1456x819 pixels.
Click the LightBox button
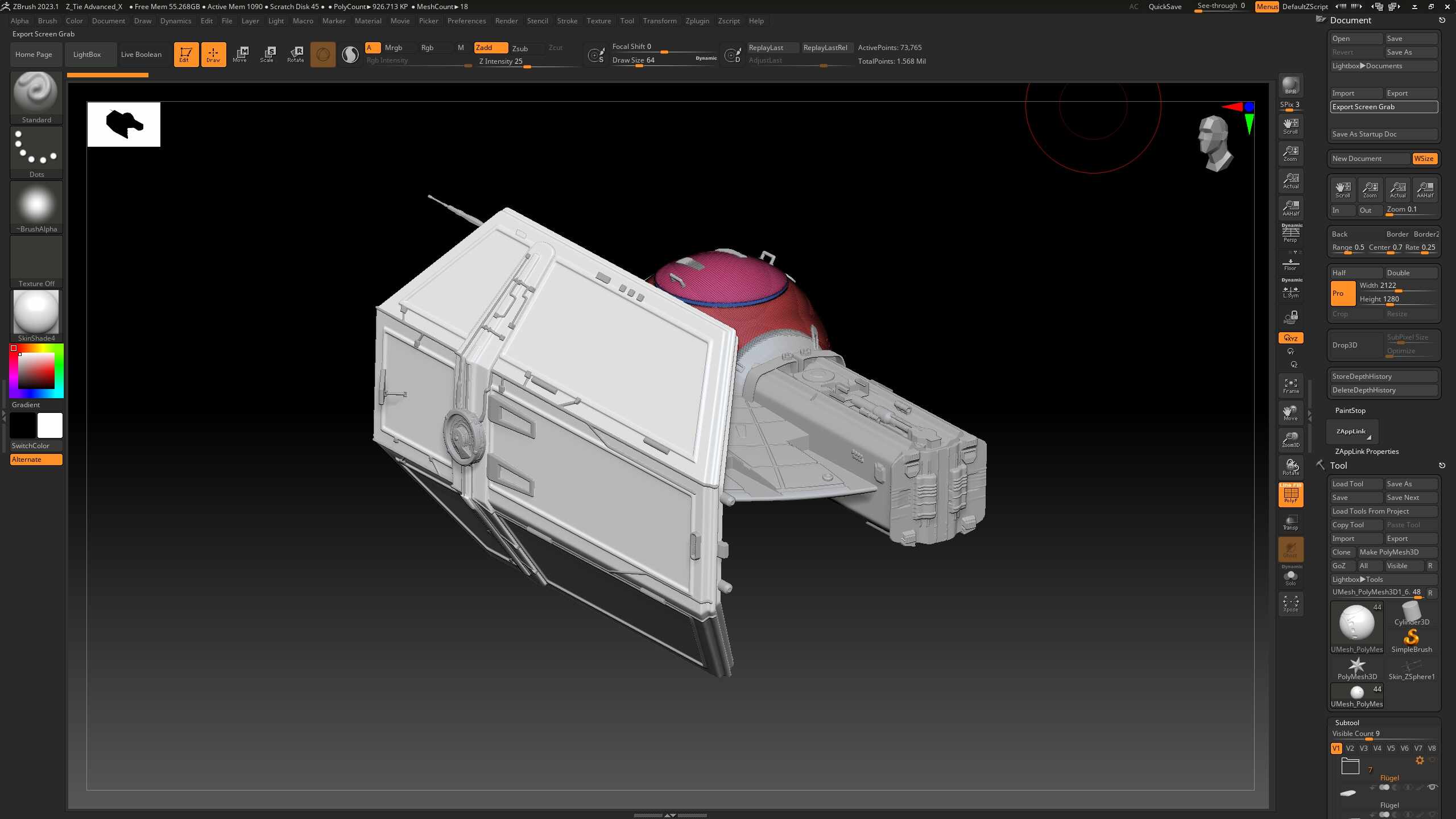point(87,55)
